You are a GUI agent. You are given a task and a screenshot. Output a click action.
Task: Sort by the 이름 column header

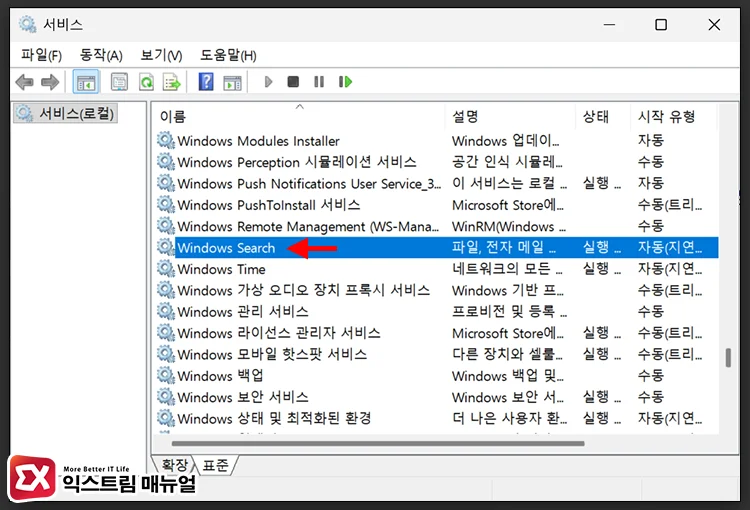pyautogui.click(x=299, y=116)
